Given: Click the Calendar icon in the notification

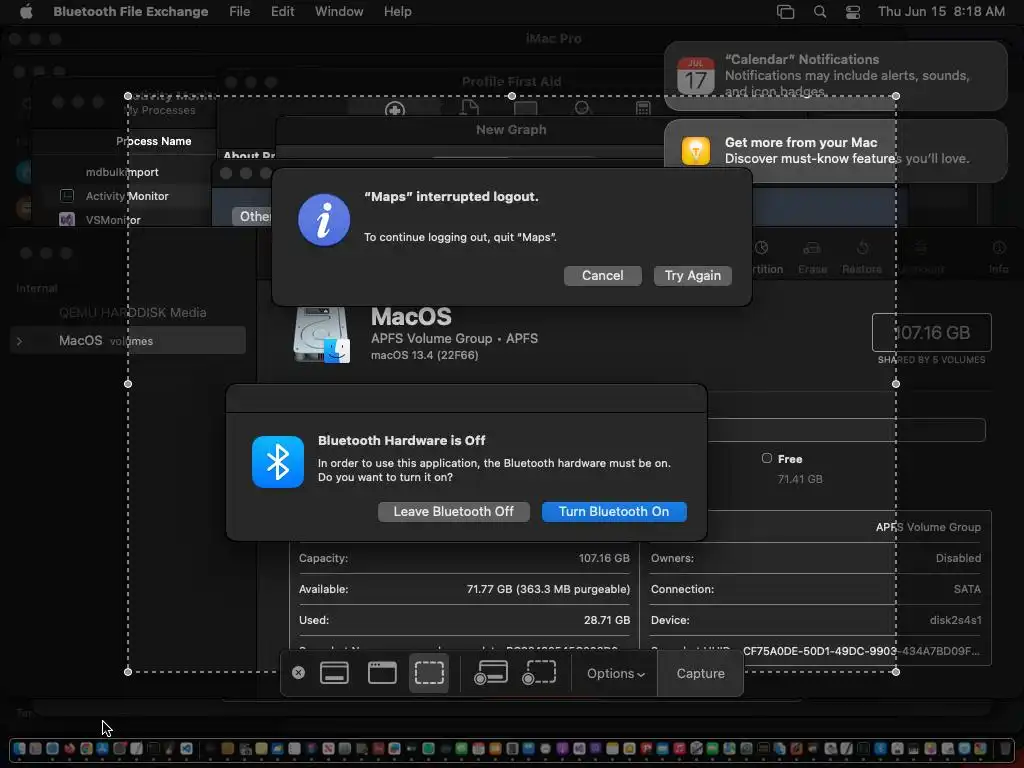Looking at the screenshot, I should pos(696,75).
